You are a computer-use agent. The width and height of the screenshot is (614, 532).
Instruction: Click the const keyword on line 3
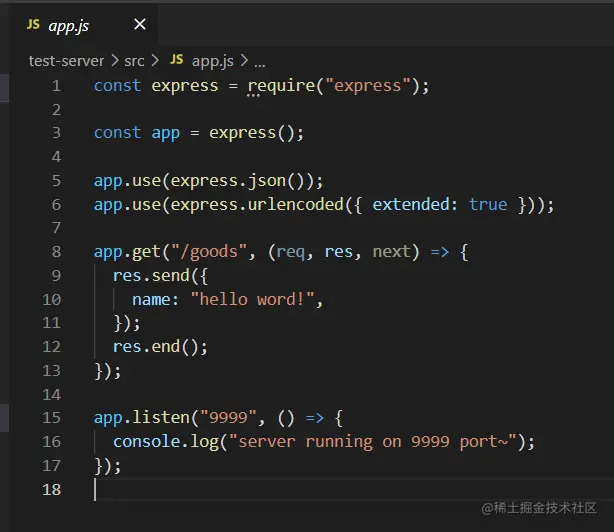(x=117, y=133)
